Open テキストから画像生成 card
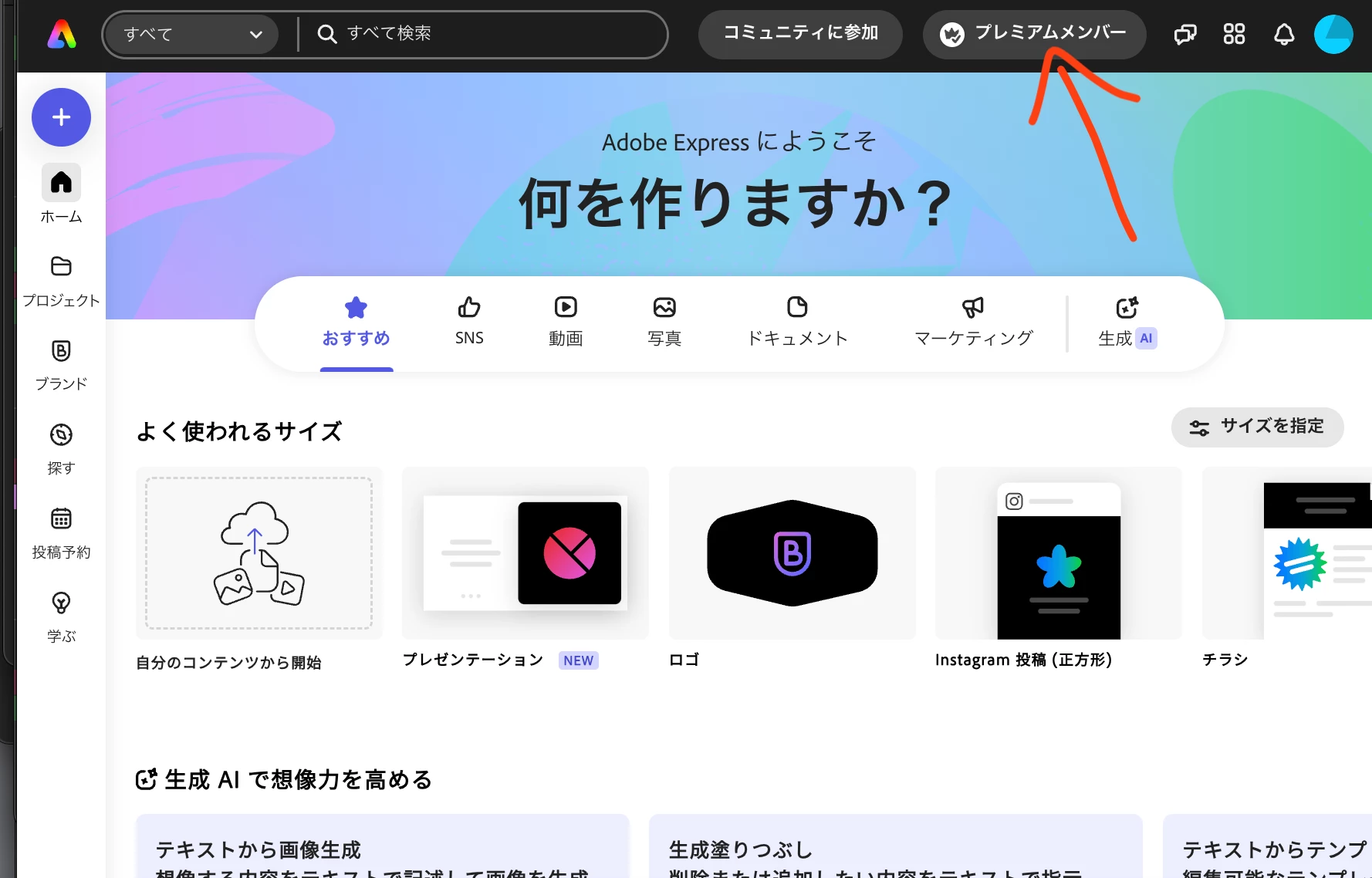The height and width of the screenshot is (878, 1372). click(383, 846)
